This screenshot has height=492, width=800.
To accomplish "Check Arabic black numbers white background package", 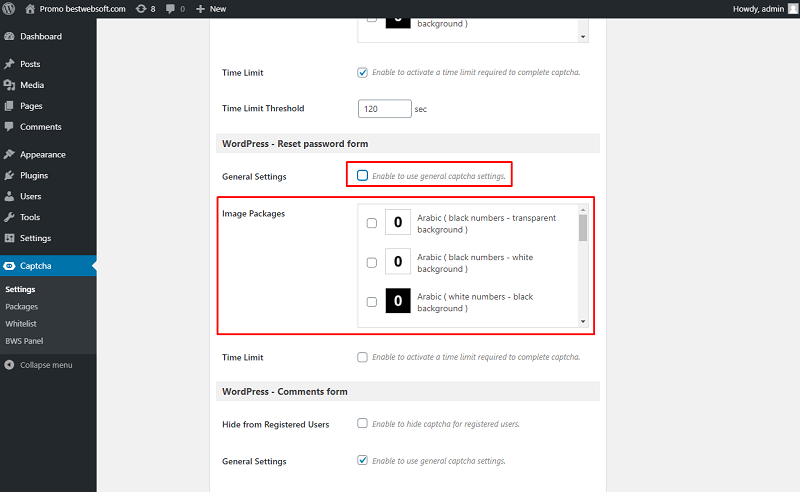I will click(x=372, y=262).
